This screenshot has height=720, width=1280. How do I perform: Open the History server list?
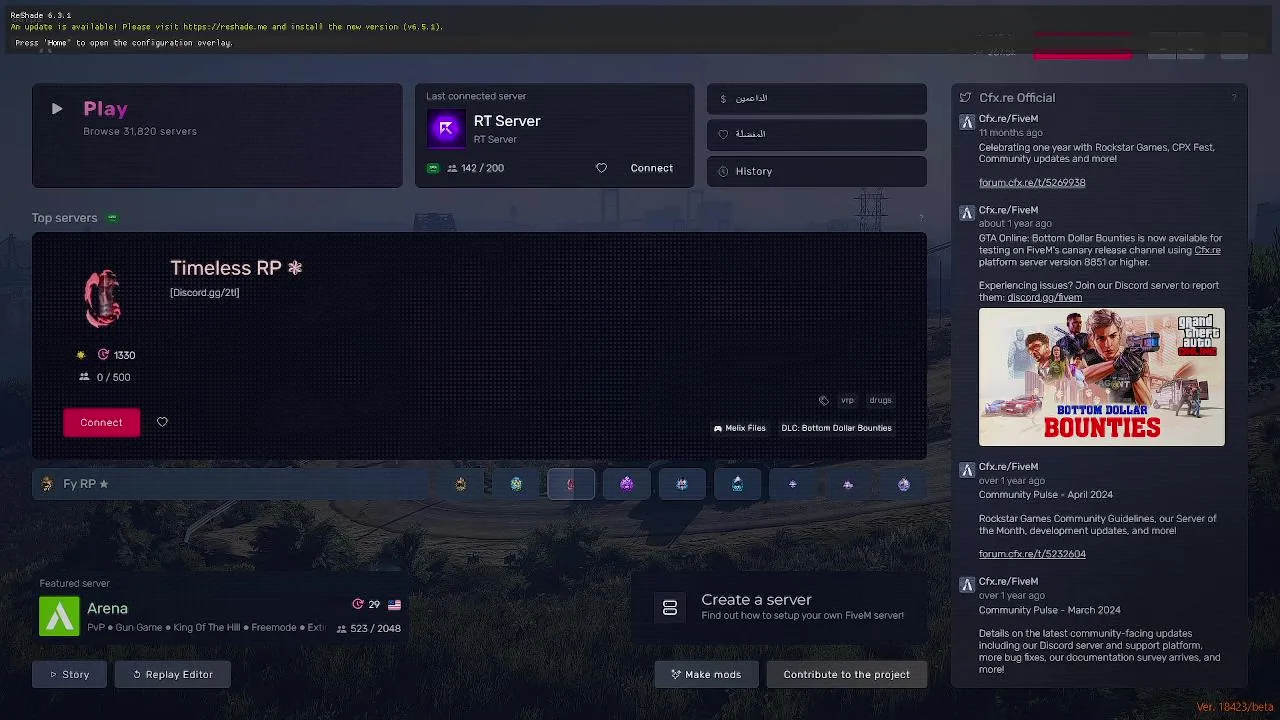tap(817, 171)
